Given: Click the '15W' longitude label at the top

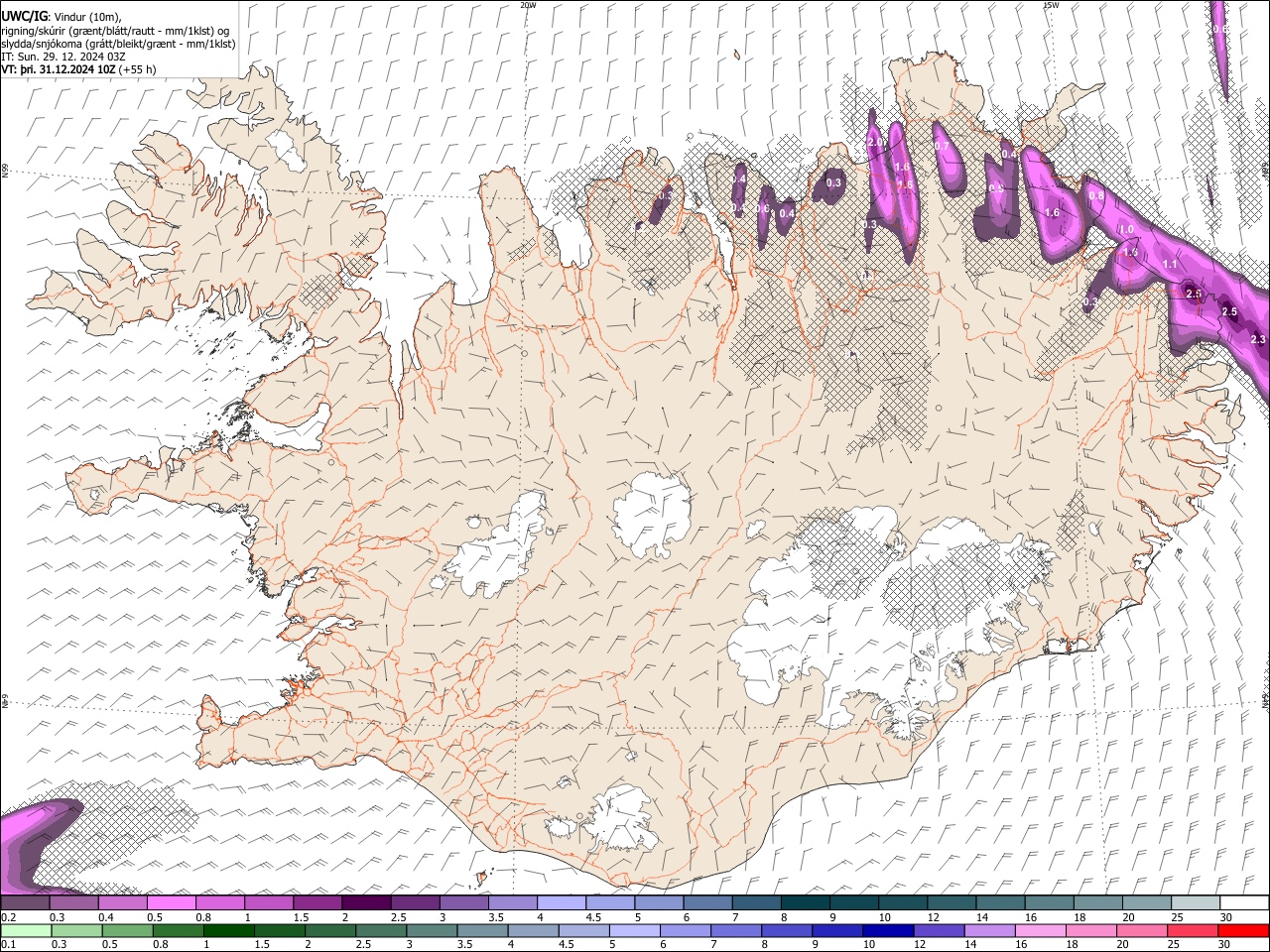Looking at the screenshot, I should pos(1051,5).
